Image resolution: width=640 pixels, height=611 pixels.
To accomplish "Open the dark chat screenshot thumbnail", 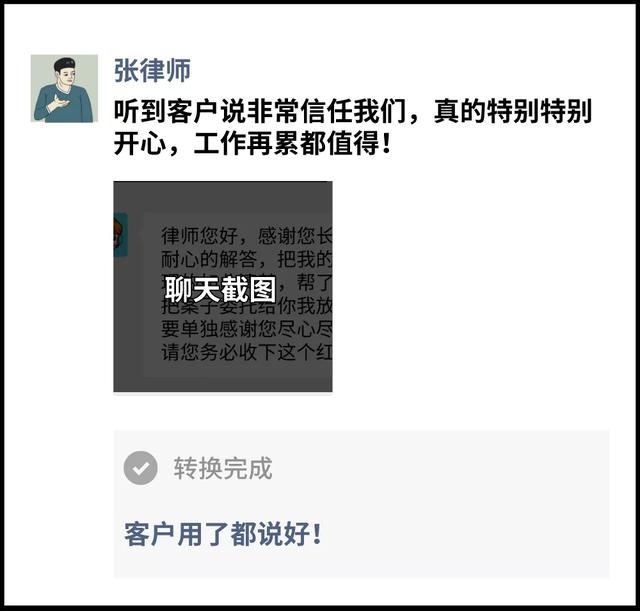I will pyautogui.click(x=223, y=287).
